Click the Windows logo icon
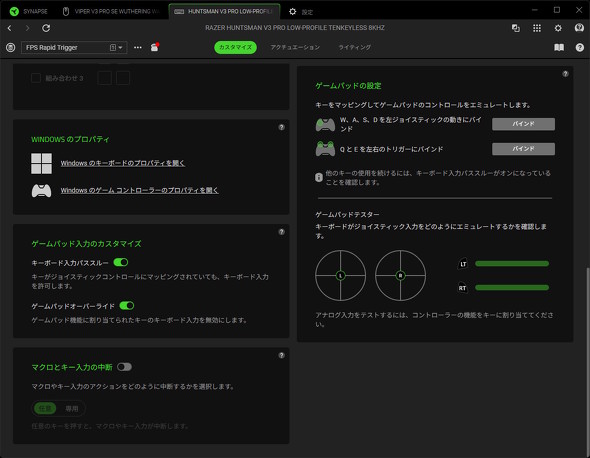 tap(41, 163)
